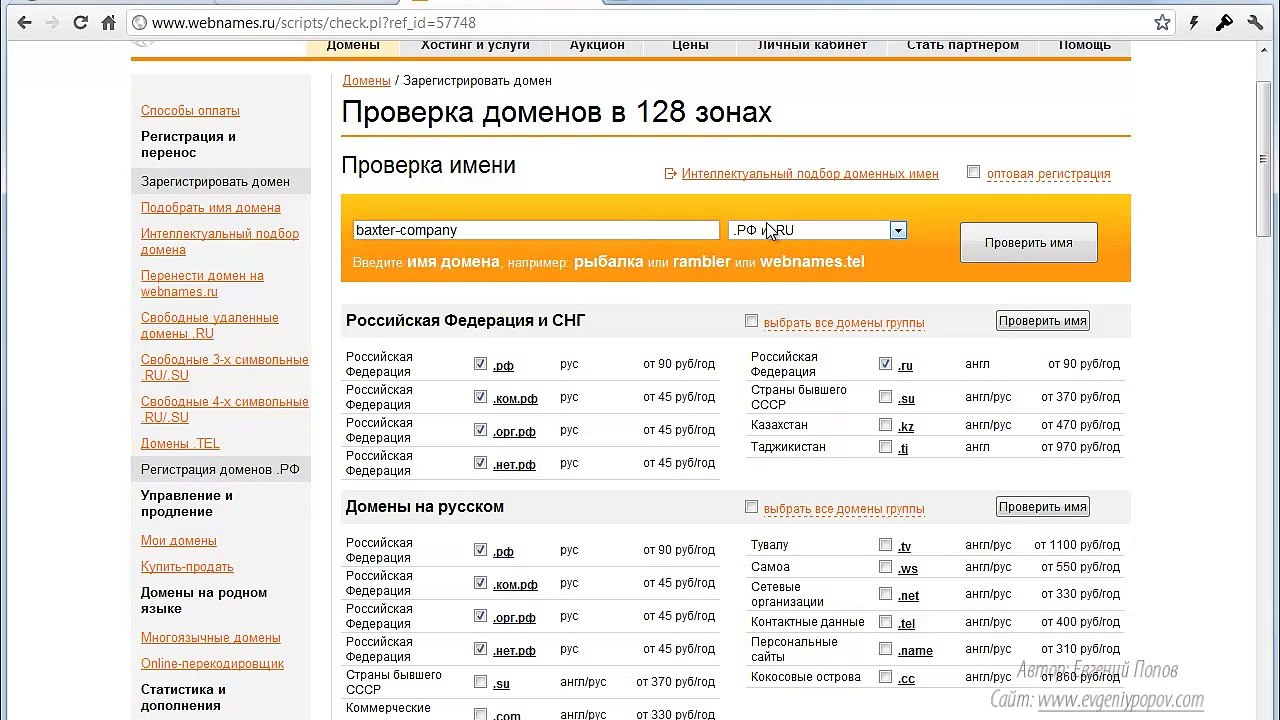
Task: Check the .kz Казахстан checkbox
Action: click(x=885, y=425)
